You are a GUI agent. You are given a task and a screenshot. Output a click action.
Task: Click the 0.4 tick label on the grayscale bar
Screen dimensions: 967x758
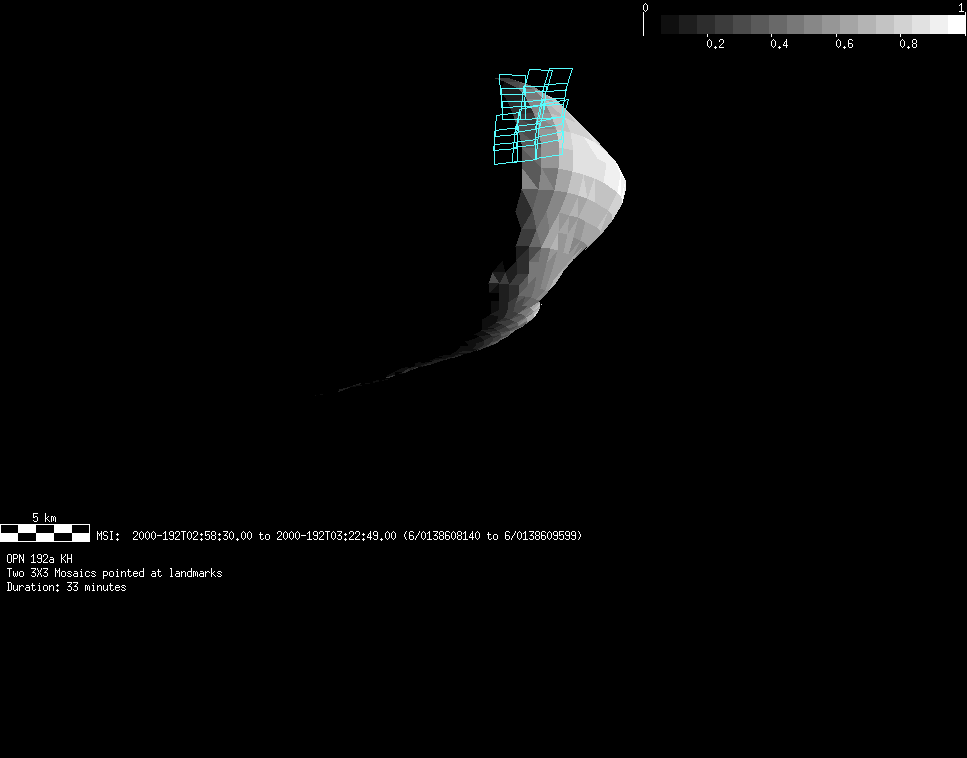779,44
